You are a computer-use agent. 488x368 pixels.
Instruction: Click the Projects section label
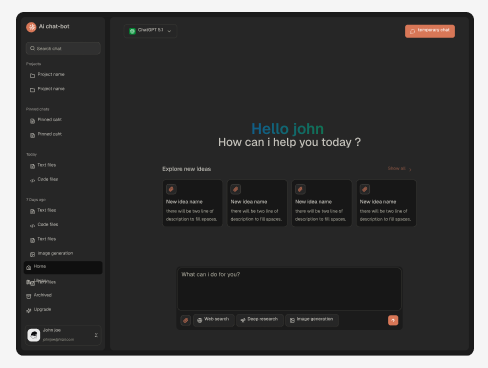point(33,64)
